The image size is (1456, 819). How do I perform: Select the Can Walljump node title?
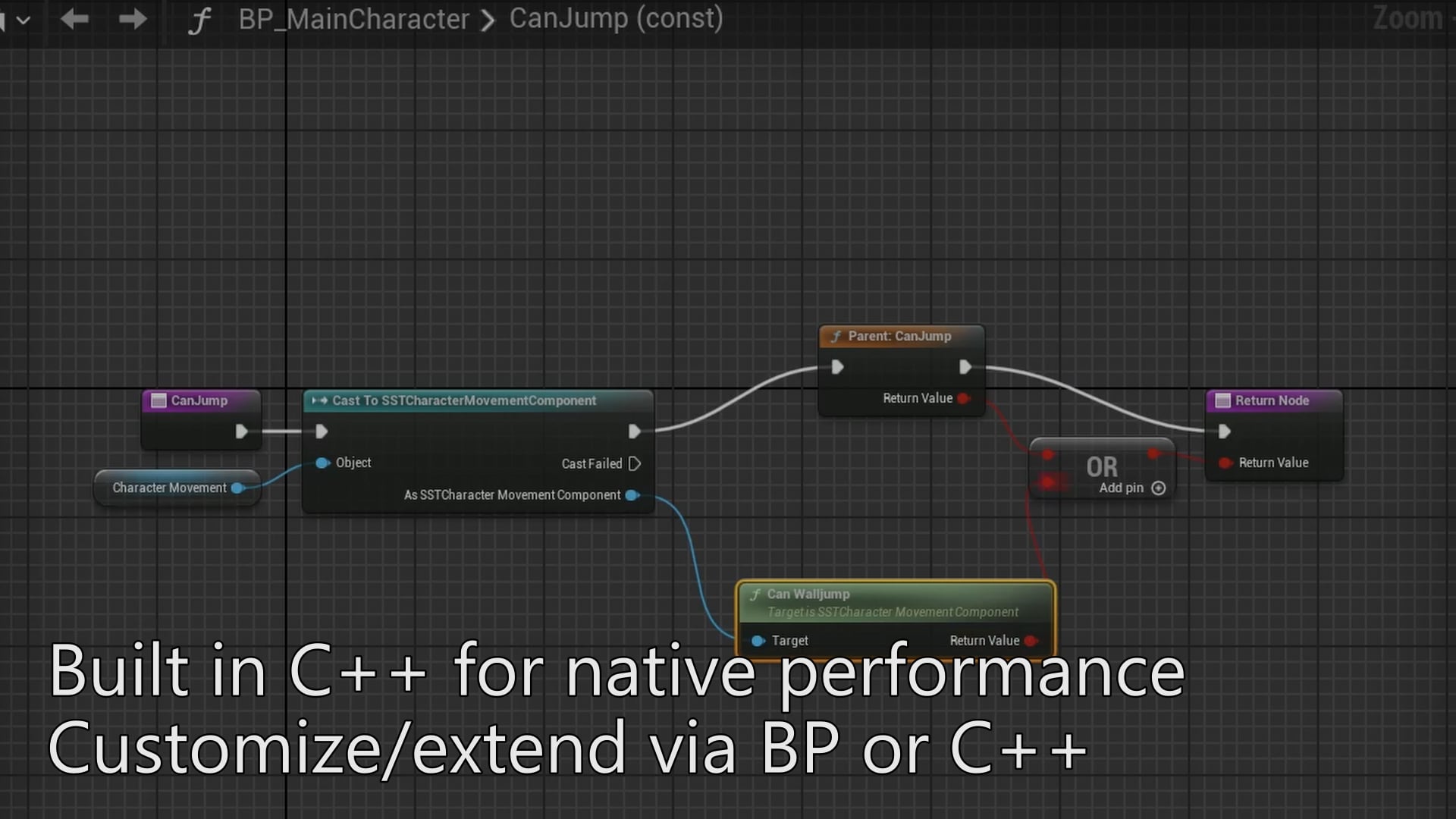coord(808,594)
